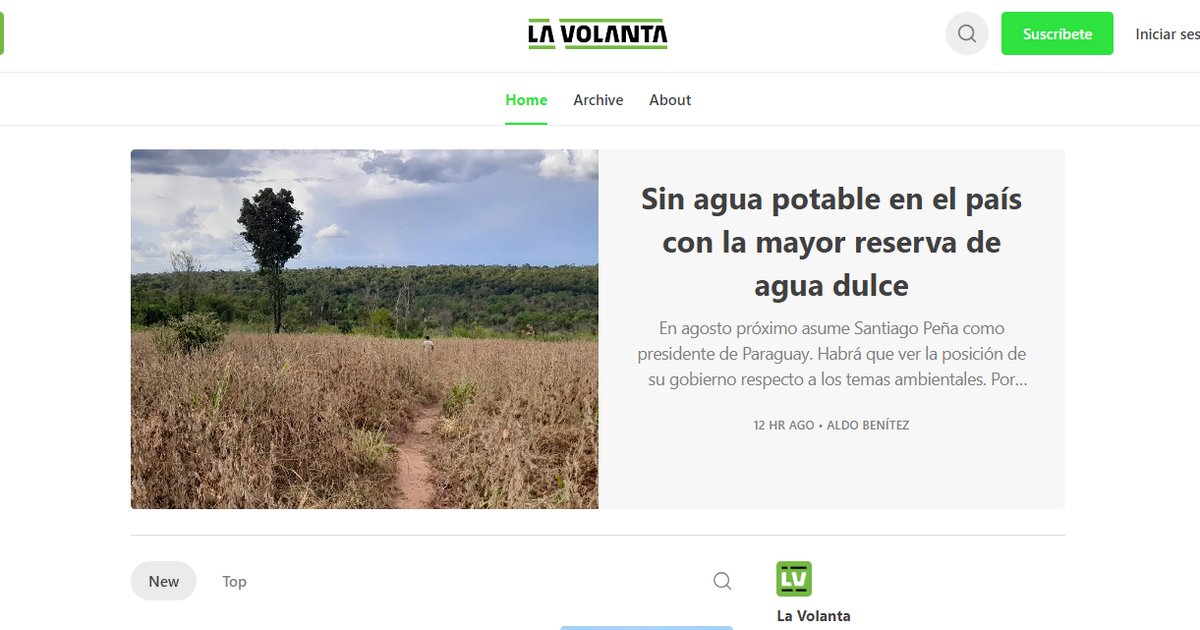Open the La Volanta masthead logo
Screen dimensions: 1200x630
[597, 33]
